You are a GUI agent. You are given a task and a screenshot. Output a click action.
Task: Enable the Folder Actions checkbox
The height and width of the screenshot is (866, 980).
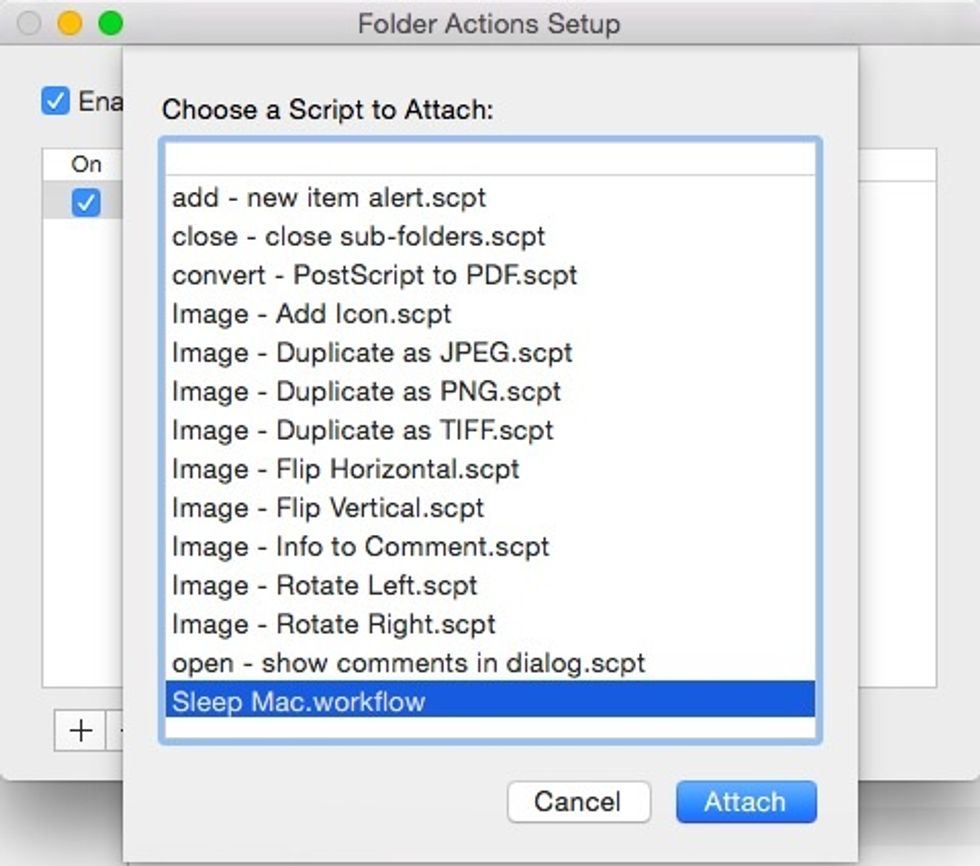56,100
